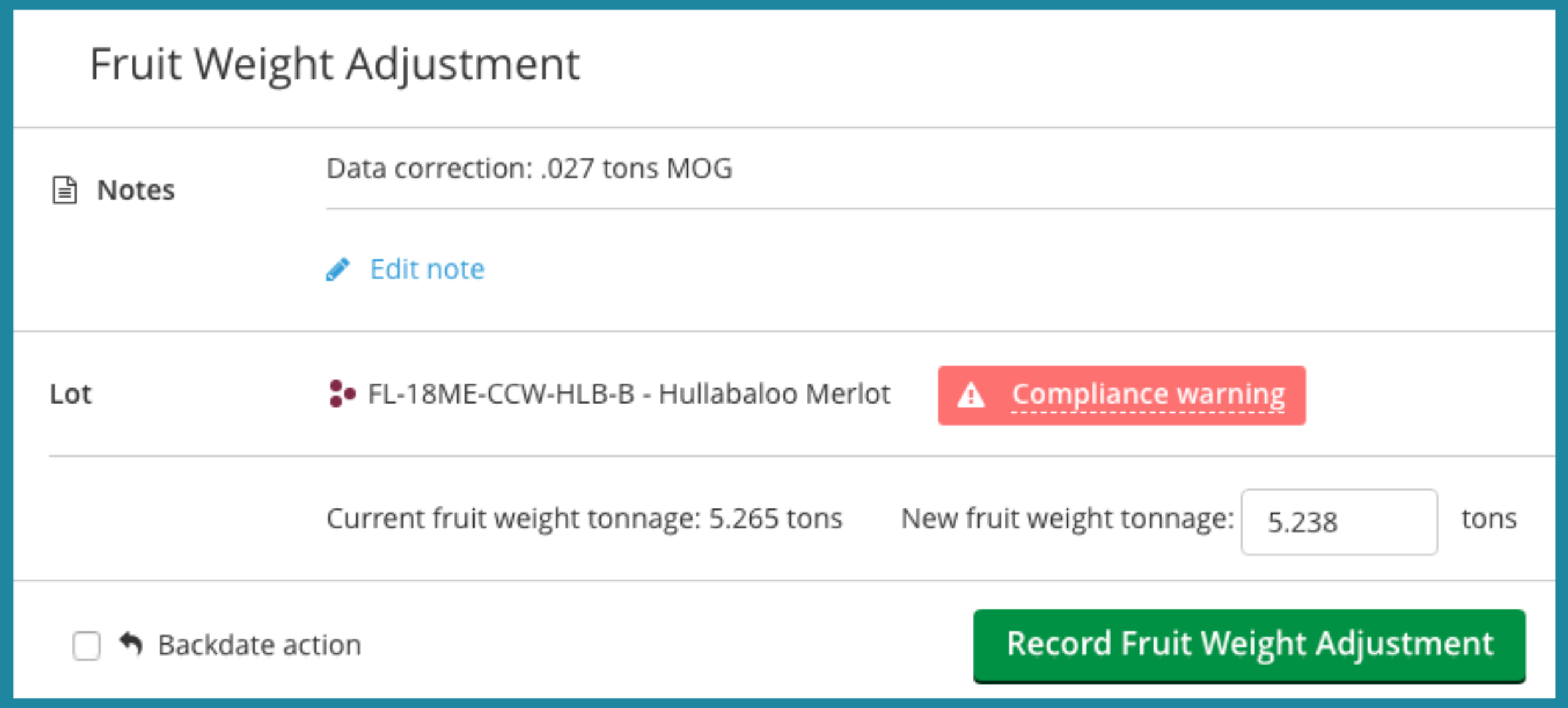Click the pencil icon beside Edit note

[337, 269]
